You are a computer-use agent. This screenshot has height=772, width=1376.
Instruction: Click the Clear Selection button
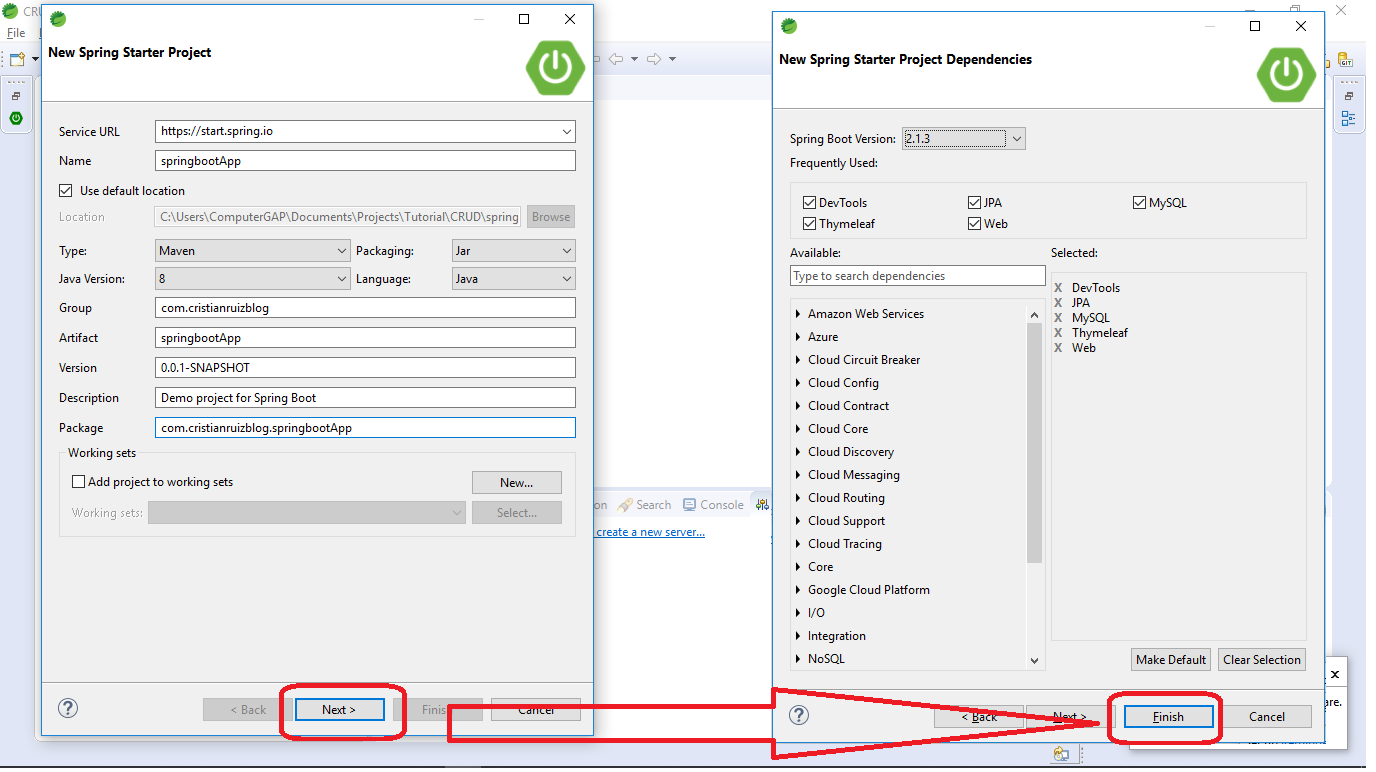pyautogui.click(x=1262, y=660)
